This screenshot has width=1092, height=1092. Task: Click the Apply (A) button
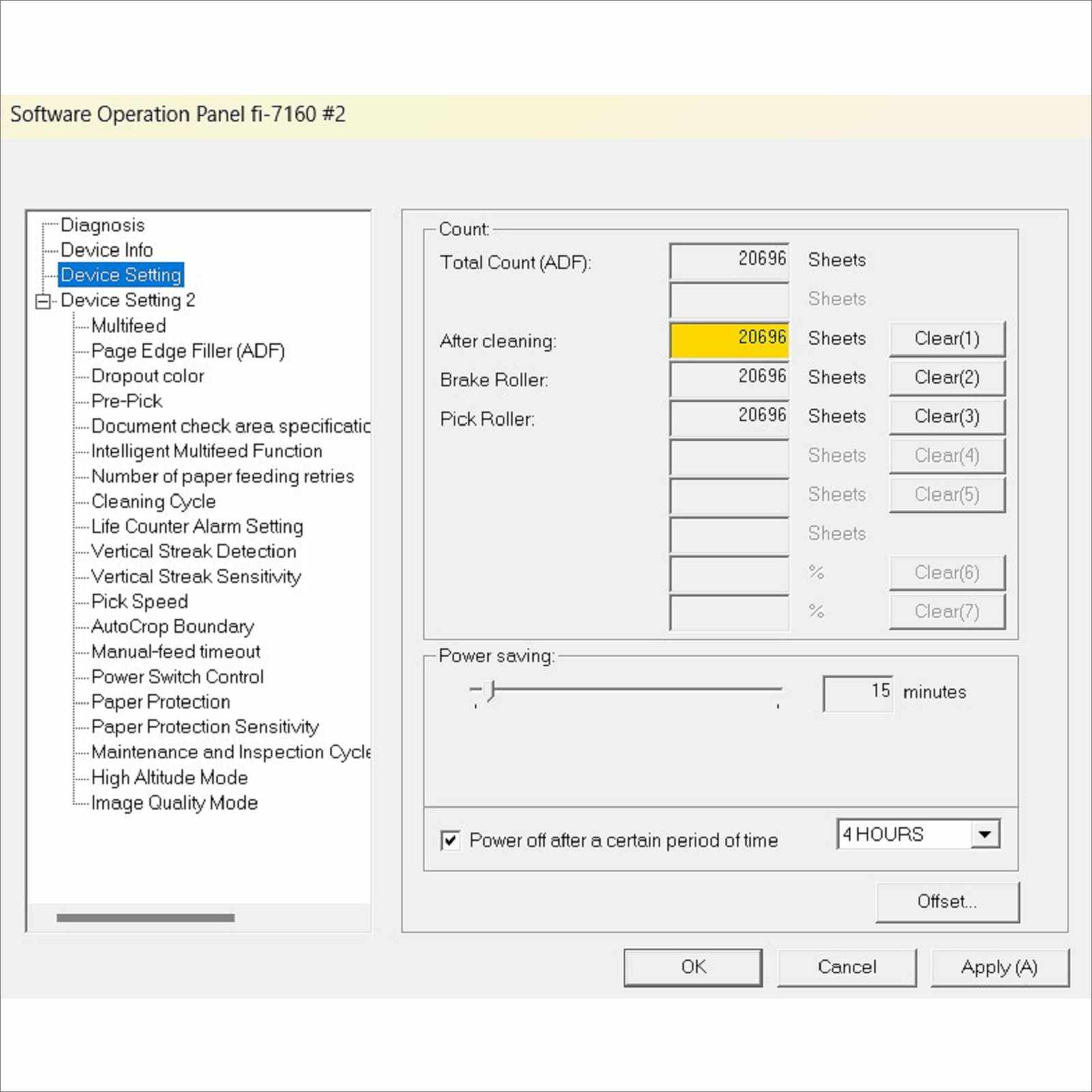click(999, 967)
